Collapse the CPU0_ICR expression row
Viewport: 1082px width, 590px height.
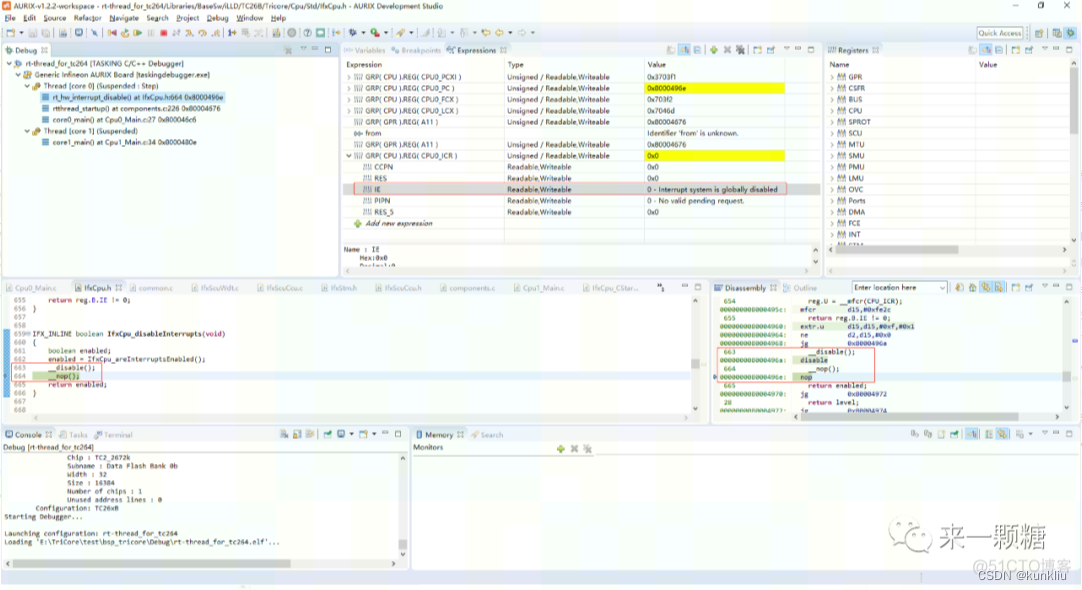point(349,156)
